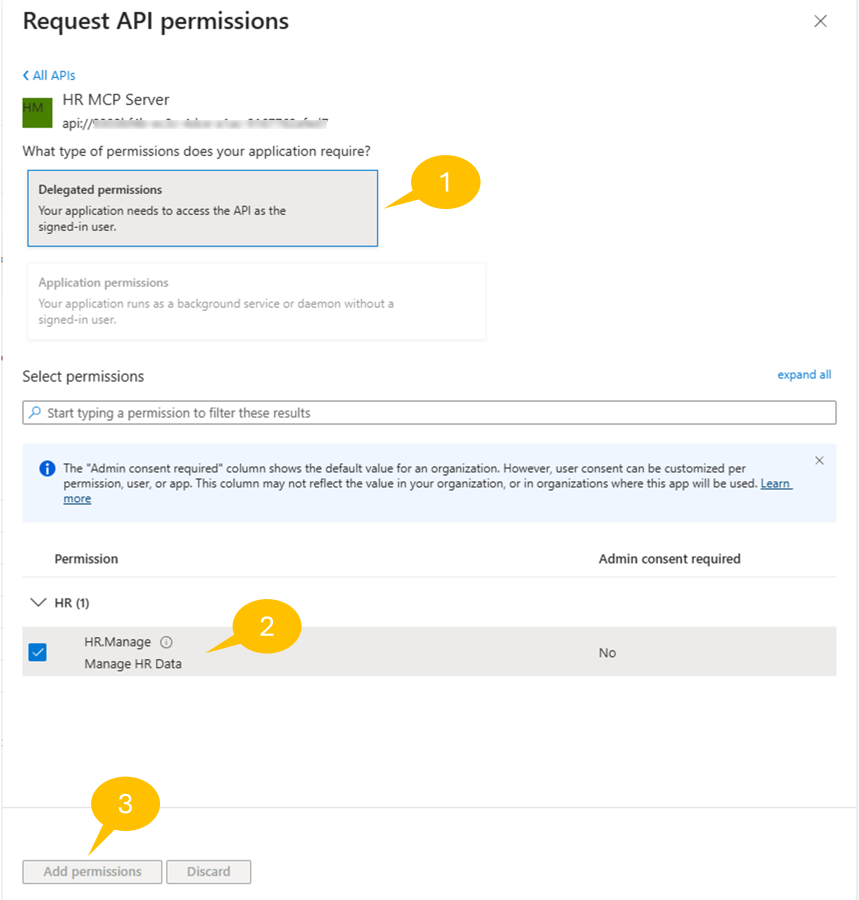
Task: Click the back chevron before All APIs
Action: tap(27, 75)
